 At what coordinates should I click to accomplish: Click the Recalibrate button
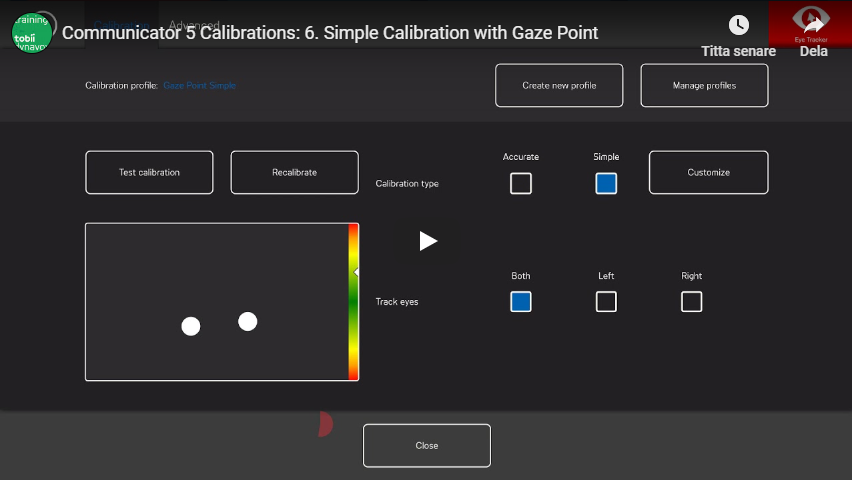coord(294,172)
